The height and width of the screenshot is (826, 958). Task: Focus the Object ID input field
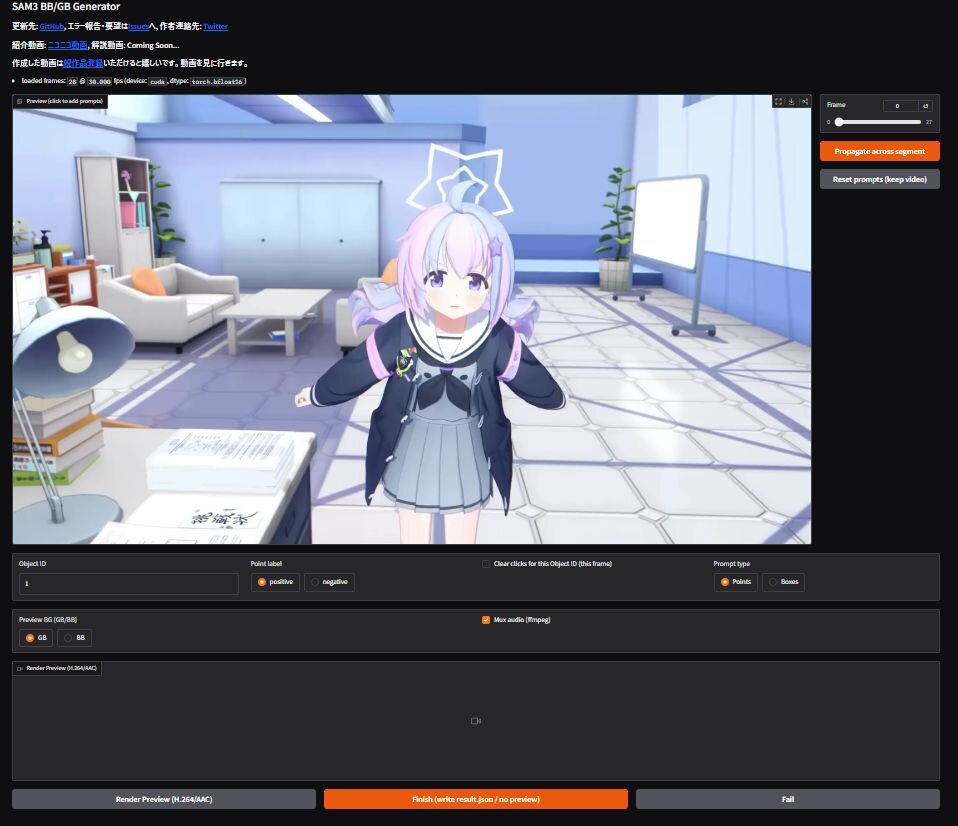coord(128,583)
